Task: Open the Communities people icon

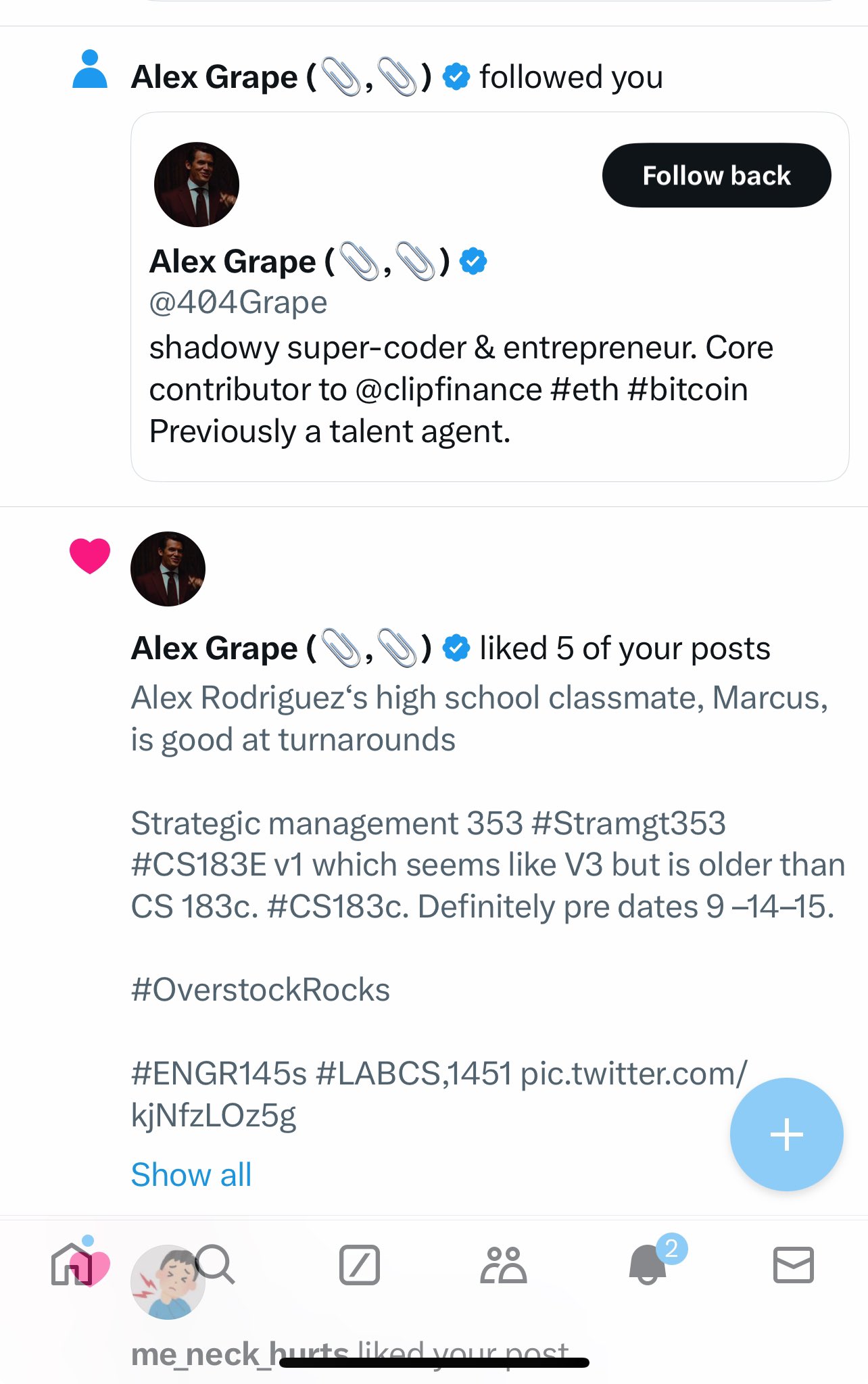Action: [x=503, y=1264]
